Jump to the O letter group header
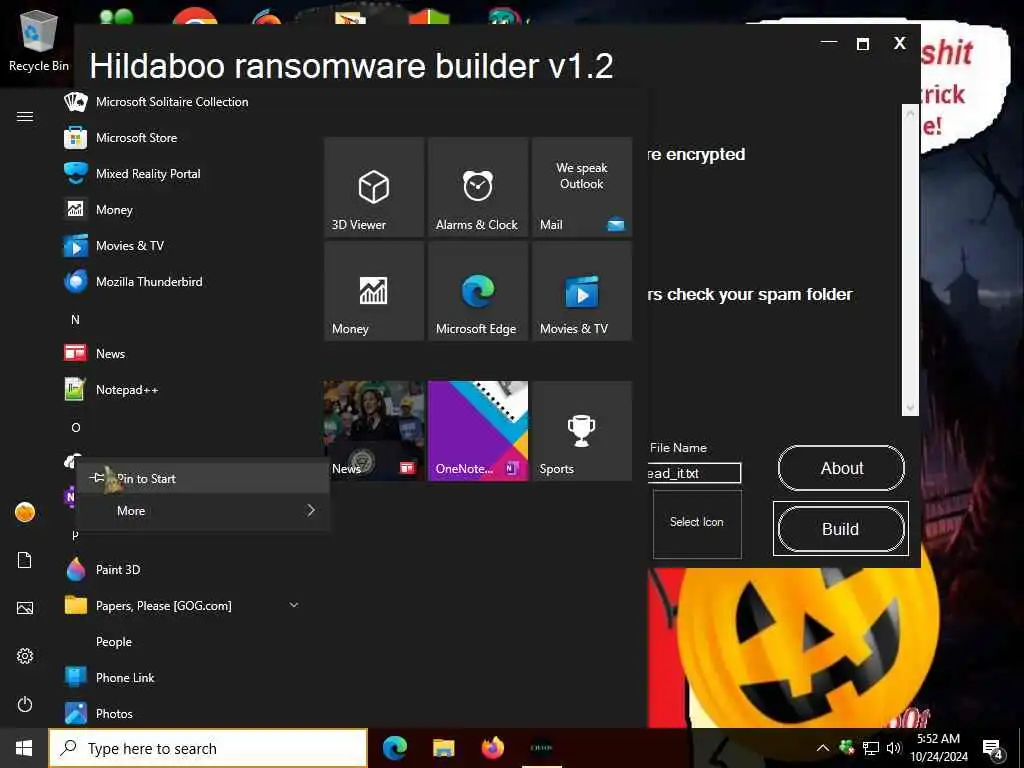 coord(76,428)
